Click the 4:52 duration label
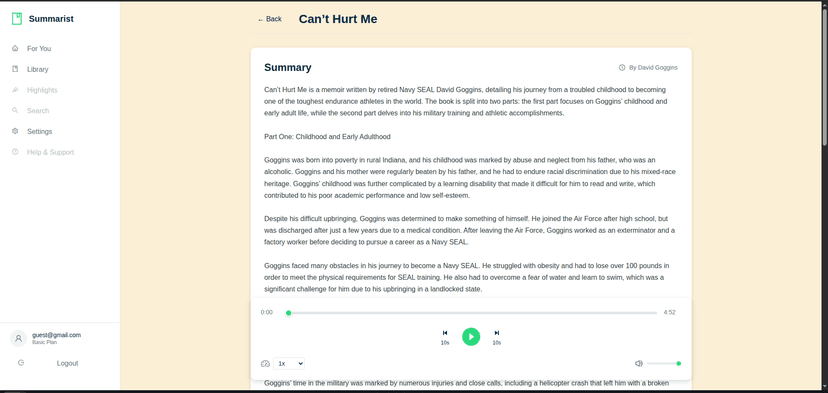The width and height of the screenshot is (828, 393). [x=670, y=312]
